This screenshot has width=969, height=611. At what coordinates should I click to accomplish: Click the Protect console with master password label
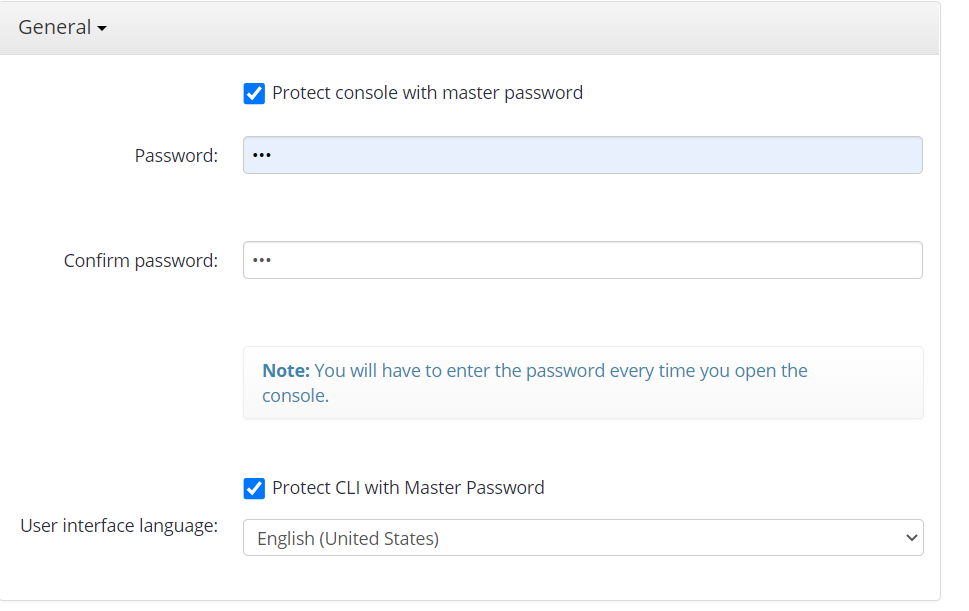click(x=426, y=93)
